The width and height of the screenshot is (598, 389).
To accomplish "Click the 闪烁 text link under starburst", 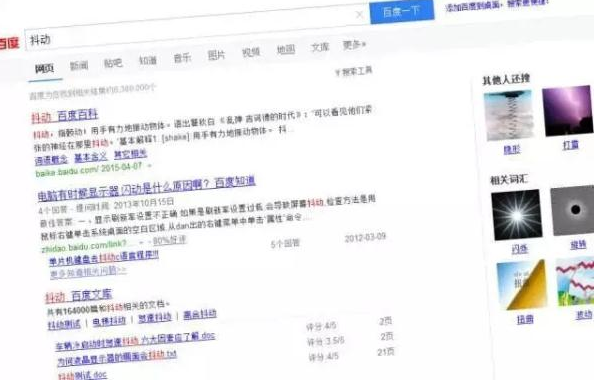I will tap(520, 249).
